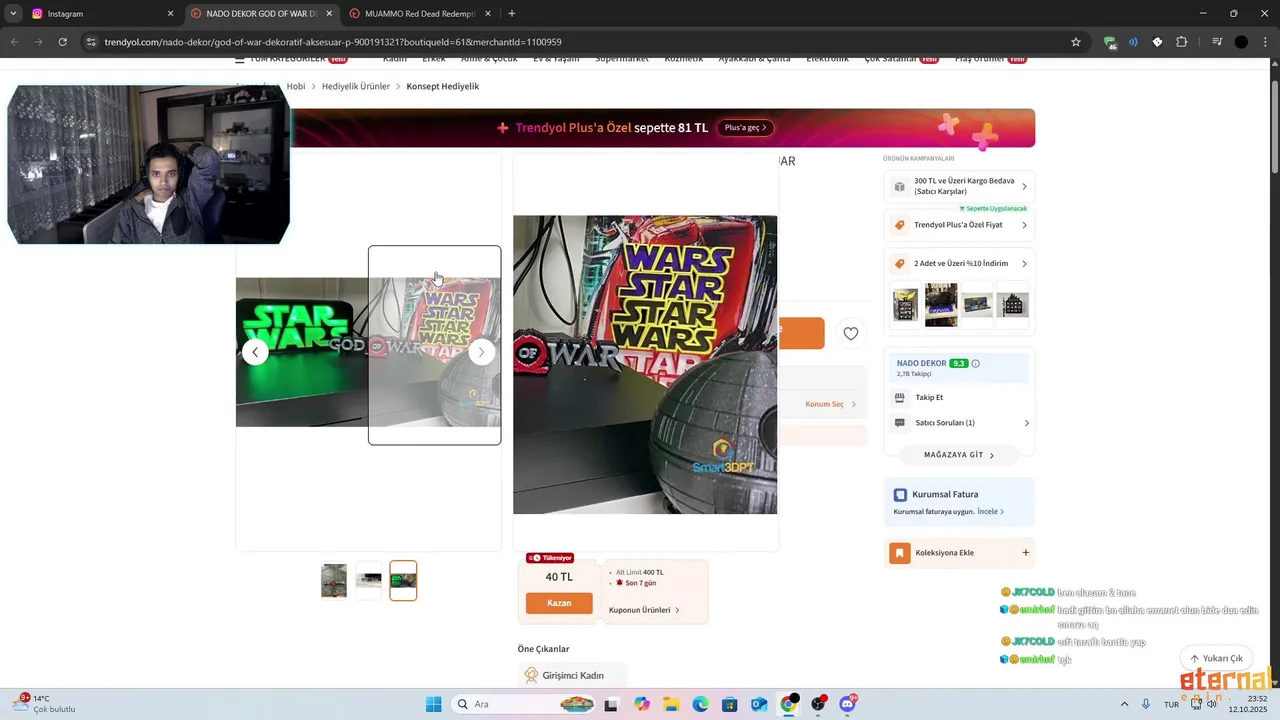Screen dimensions: 1280x720
Task: Click the Windows taskbar Ara search box
Action: tap(523, 704)
